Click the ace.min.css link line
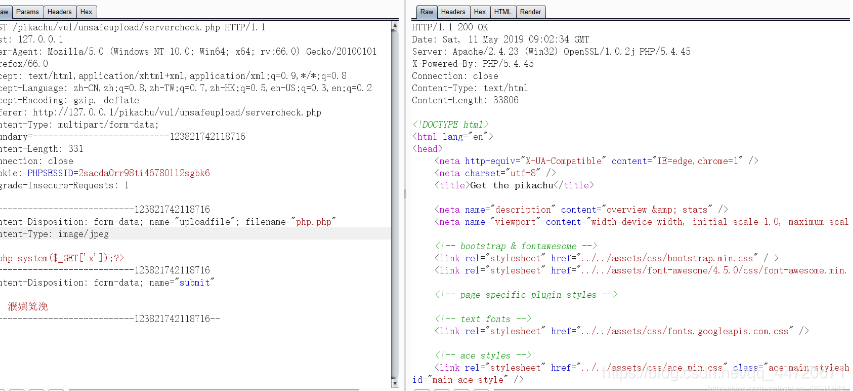This screenshot has width=853, height=391. [x=642, y=368]
